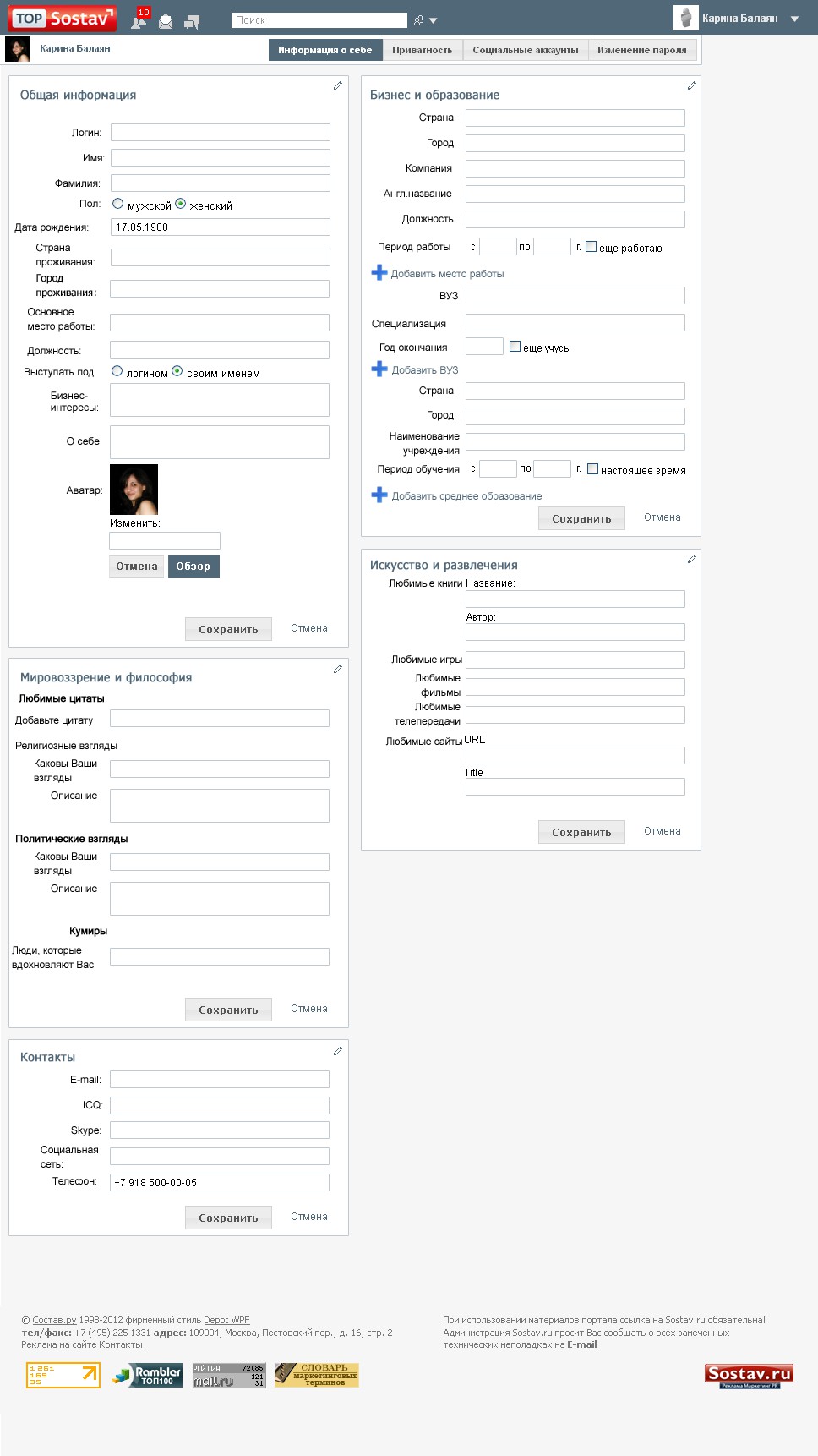Choose логином radio under Выступать под
Screen dimensions: 818x1456
tap(117, 371)
